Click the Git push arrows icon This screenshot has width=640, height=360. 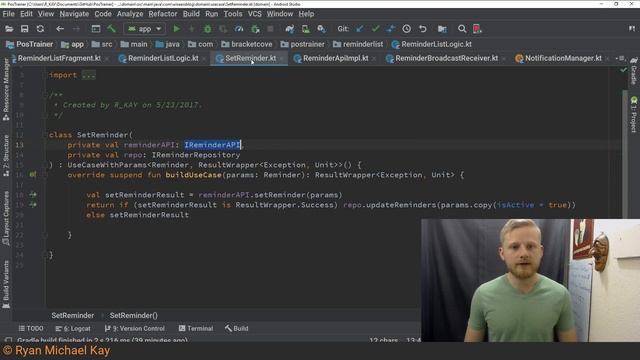point(391,29)
